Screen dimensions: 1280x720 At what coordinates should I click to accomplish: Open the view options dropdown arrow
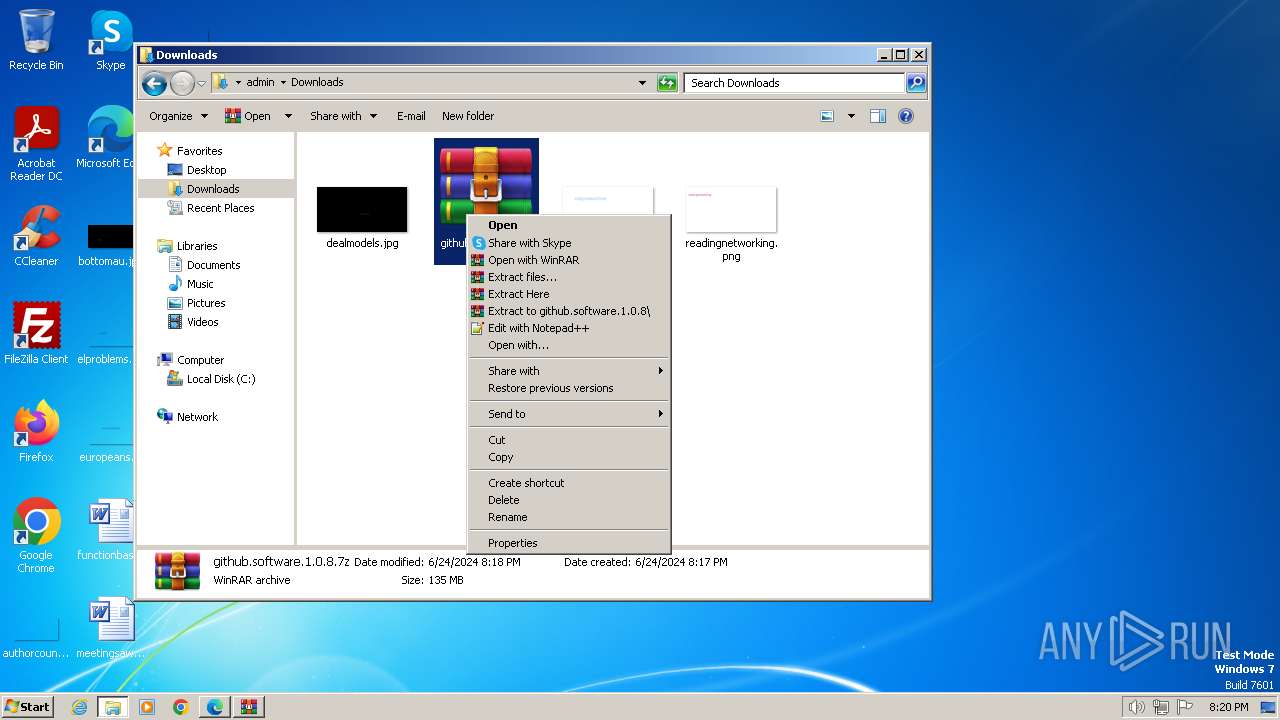[x=851, y=116]
